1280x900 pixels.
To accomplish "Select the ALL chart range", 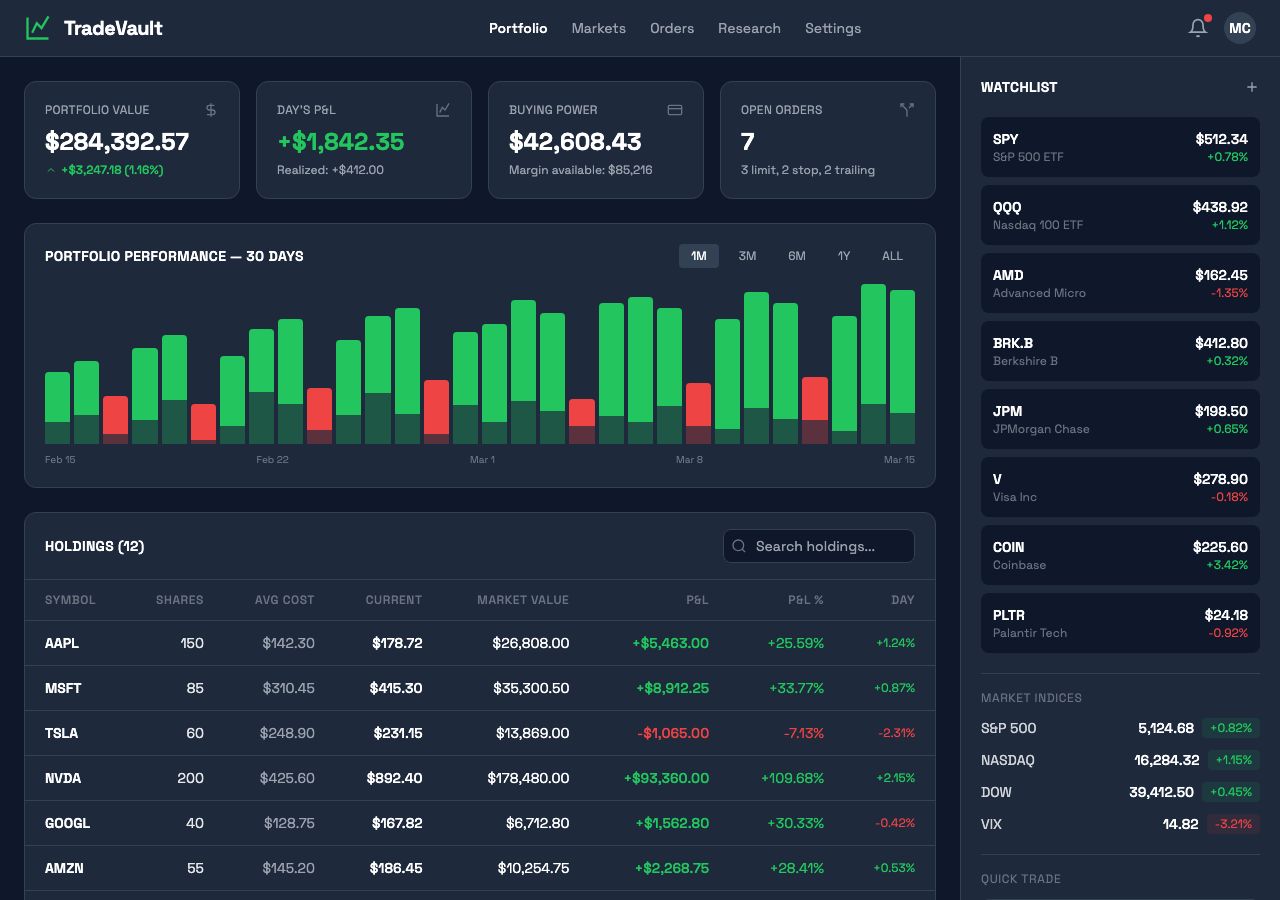I will (892, 256).
